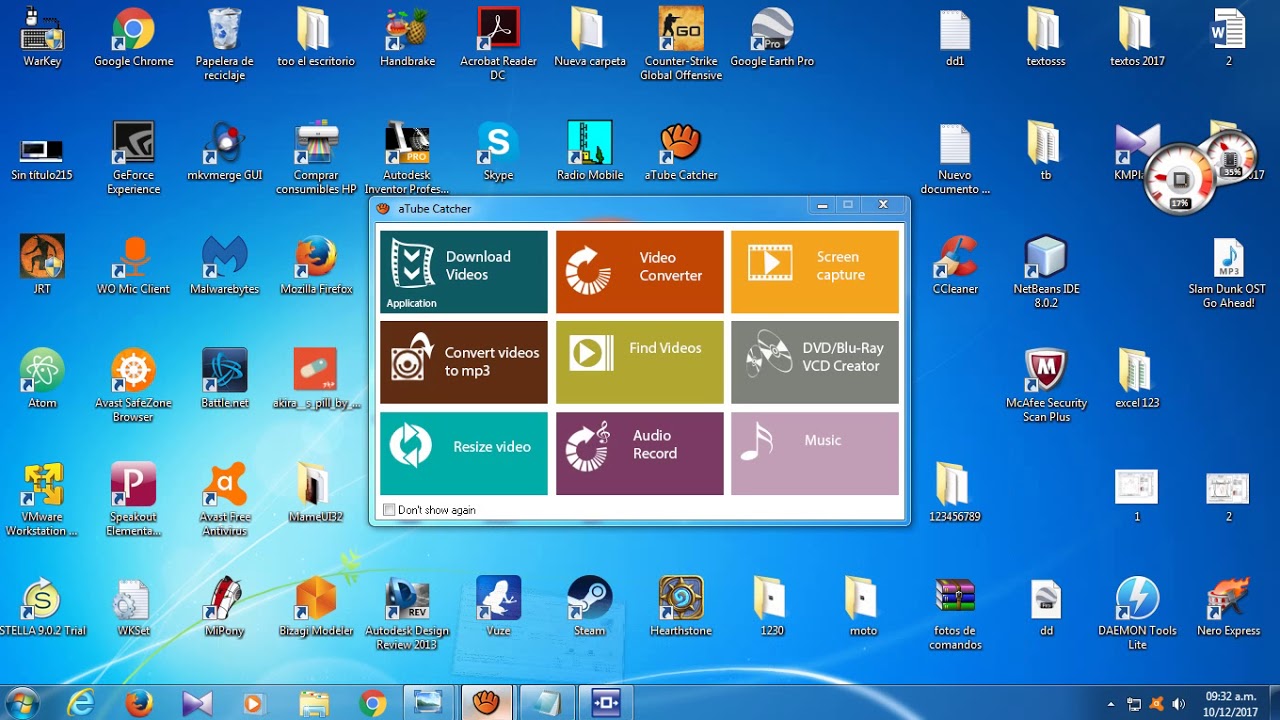Open the Music tile

coord(815,453)
